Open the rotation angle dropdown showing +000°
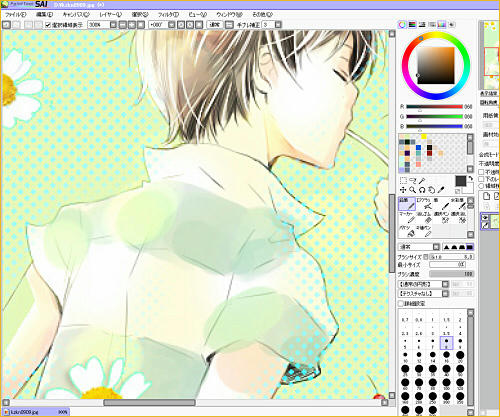The height and width of the screenshot is (417, 500). point(171,25)
